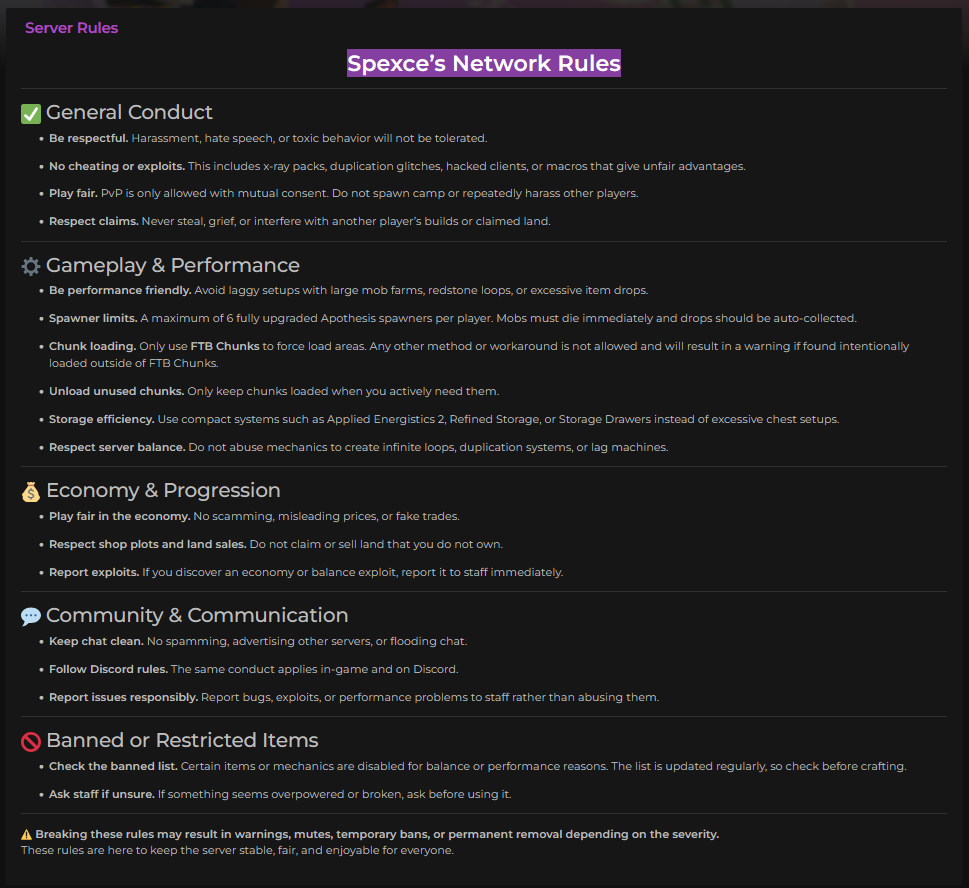Click the green checkmark General Conduct icon
This screenshot has width=969, height=888.
pos(30,113)
